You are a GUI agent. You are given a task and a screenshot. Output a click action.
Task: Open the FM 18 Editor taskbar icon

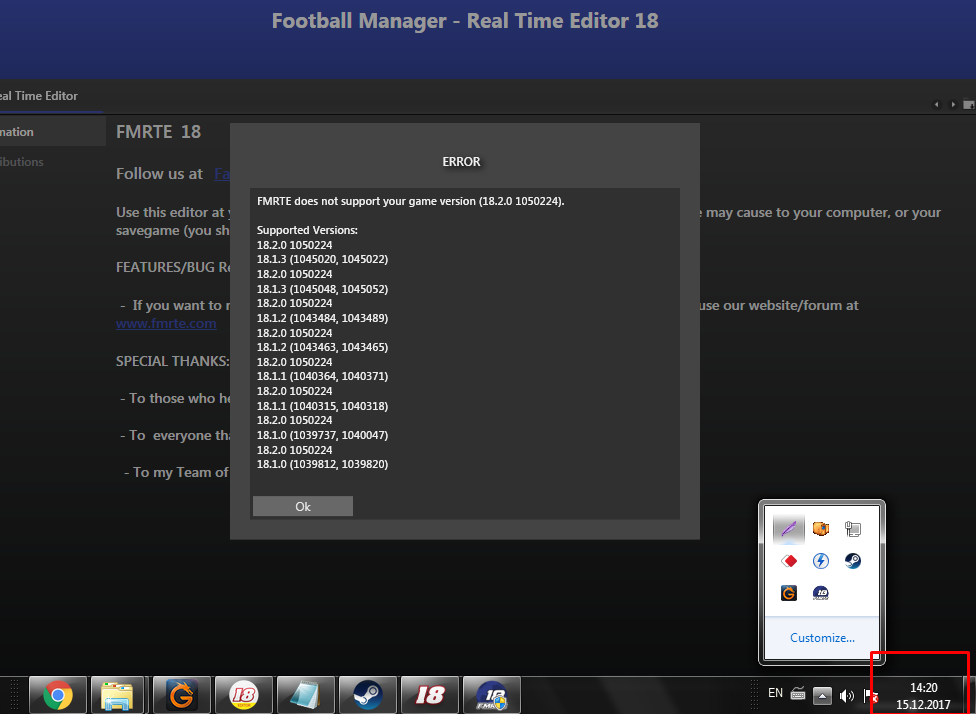[x=243, y=695]
